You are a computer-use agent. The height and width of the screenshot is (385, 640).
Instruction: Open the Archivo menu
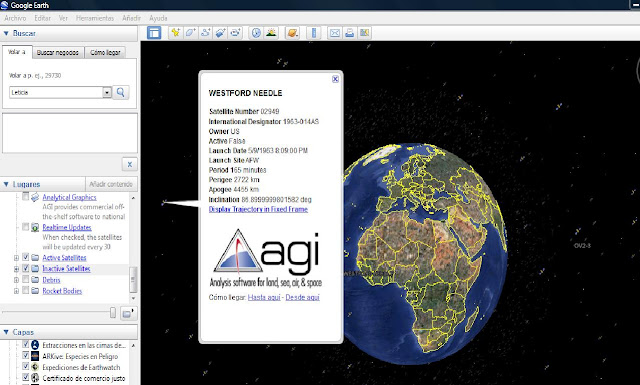tap(15, 18)
